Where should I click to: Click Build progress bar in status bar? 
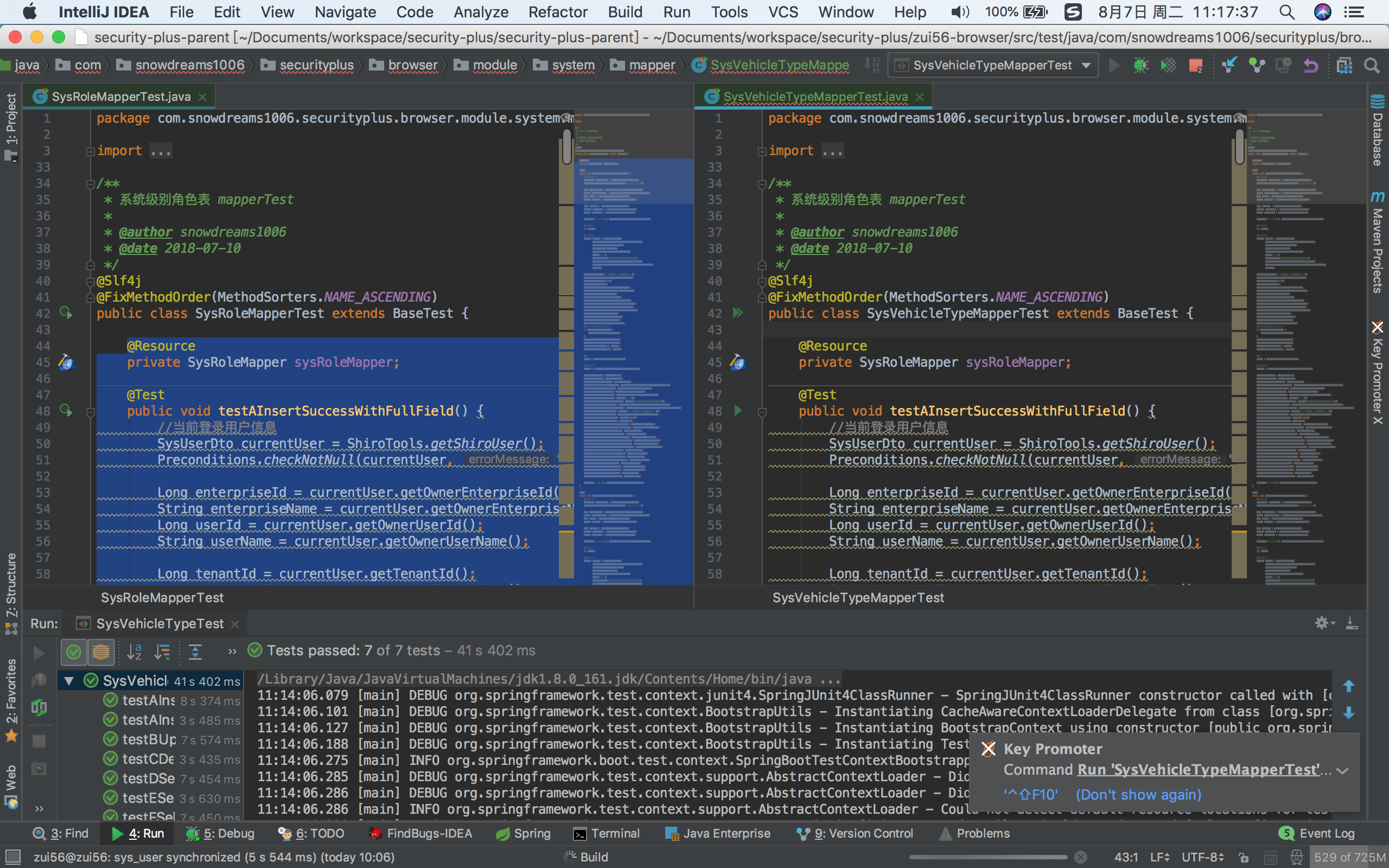tap(988, 857)
